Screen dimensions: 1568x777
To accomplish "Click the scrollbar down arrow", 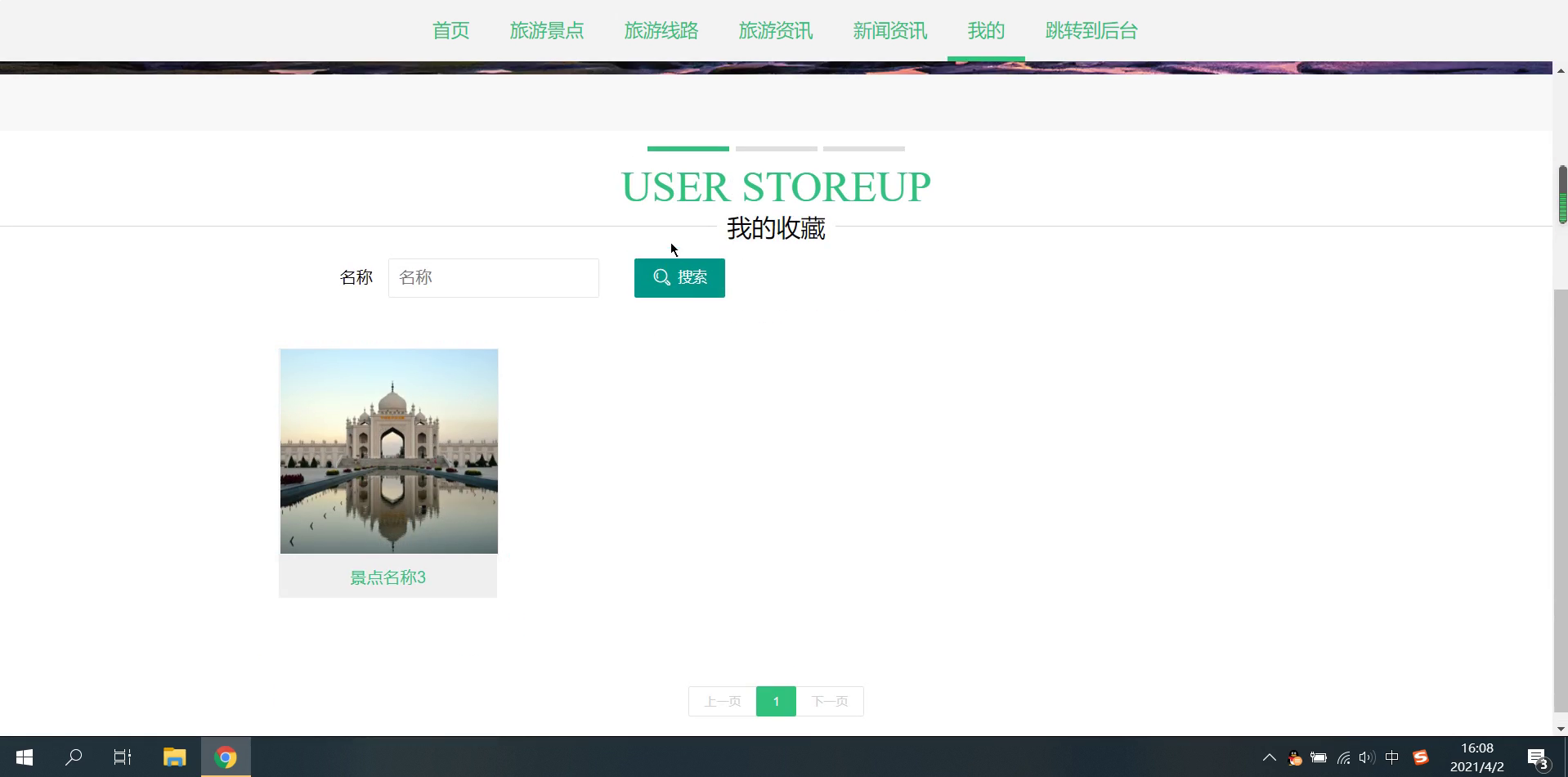I will pos(1561,729).
